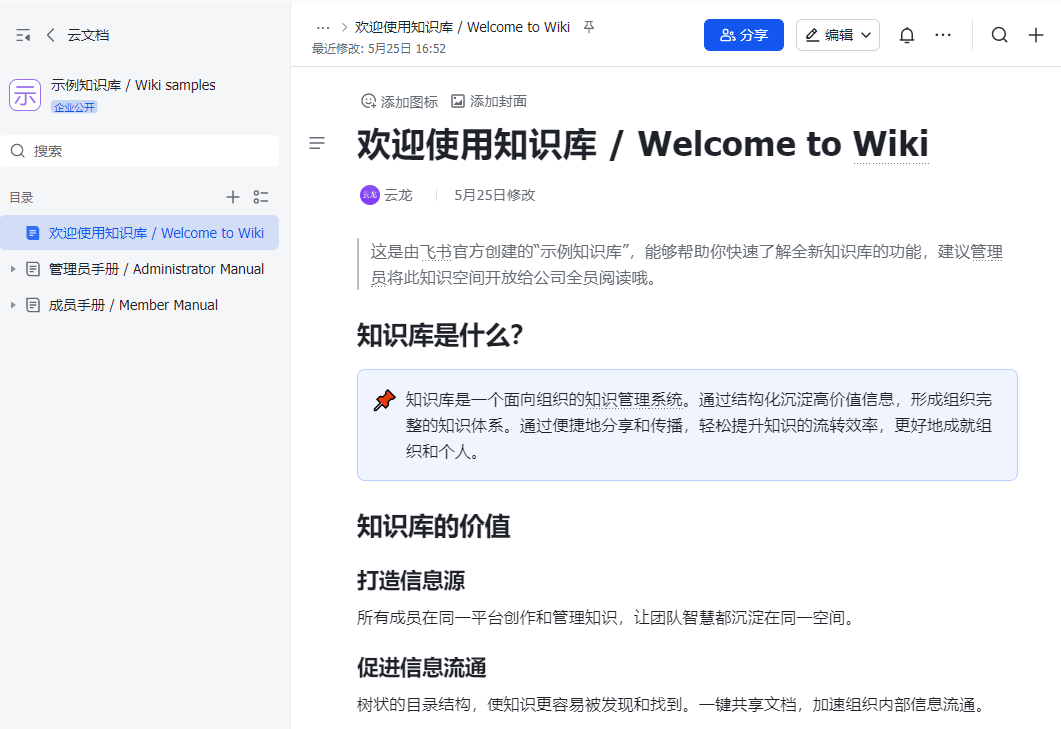The width and height of the screenshot is (1061, 729).
Task: Click the add node plus icon in 目录
Action: (233, 197)
